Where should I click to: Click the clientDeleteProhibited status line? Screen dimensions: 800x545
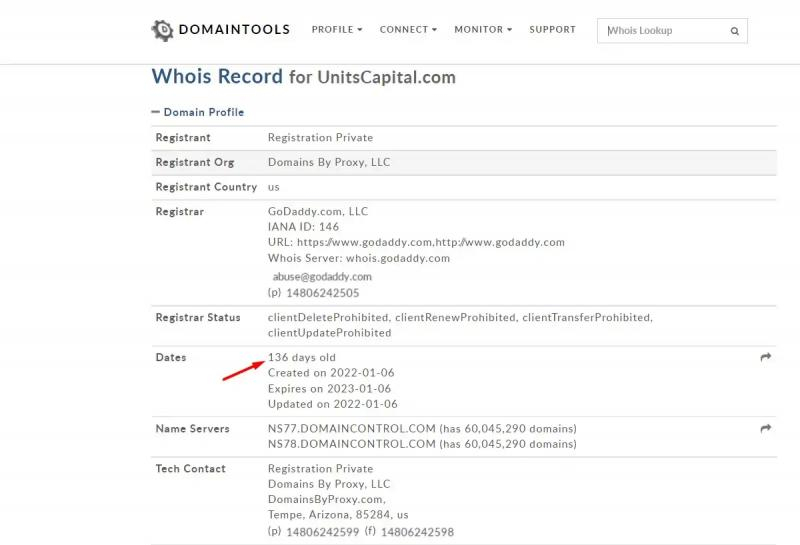click(460, 317)
